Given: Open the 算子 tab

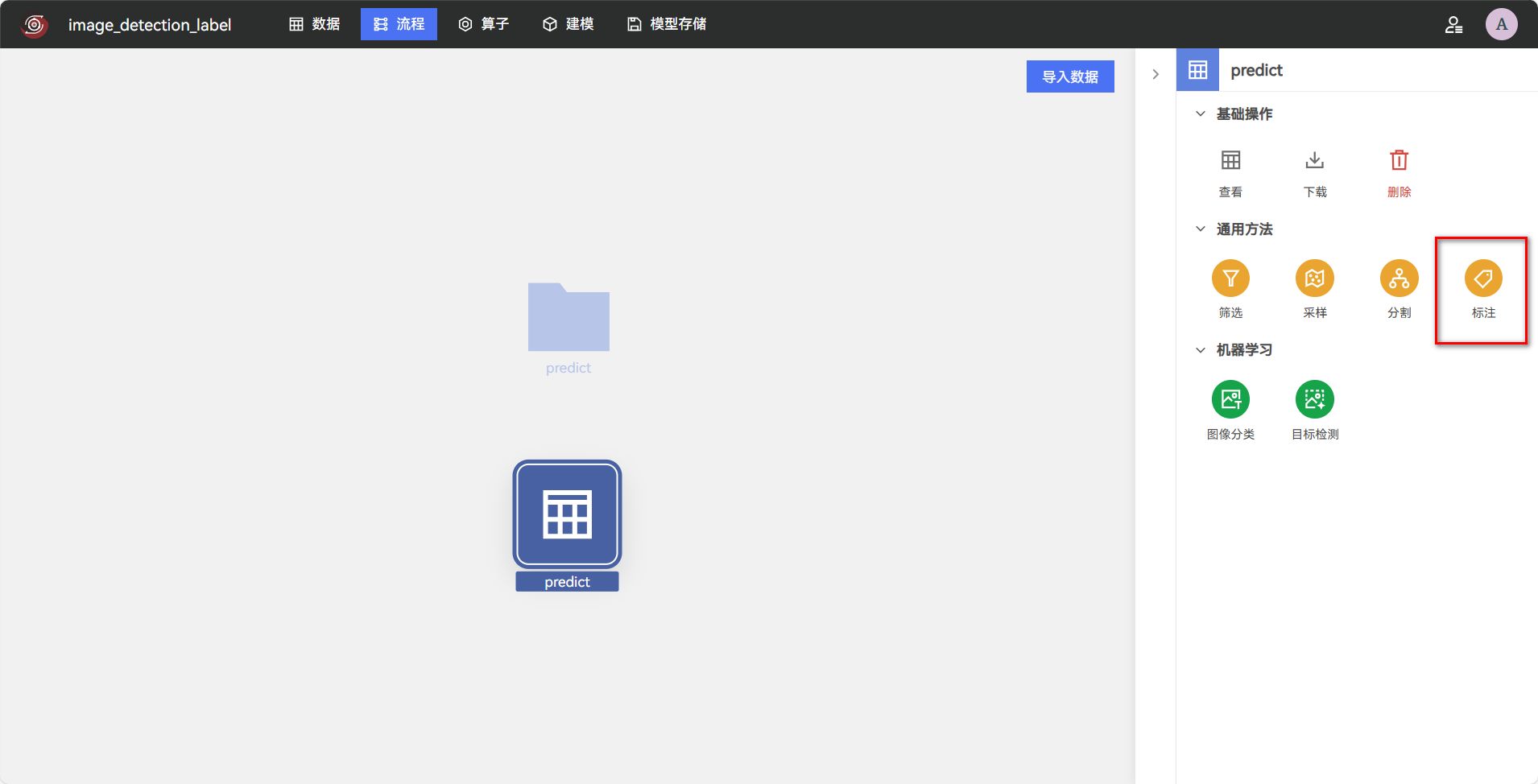Looking at the screenshot, I should point(483,24).
